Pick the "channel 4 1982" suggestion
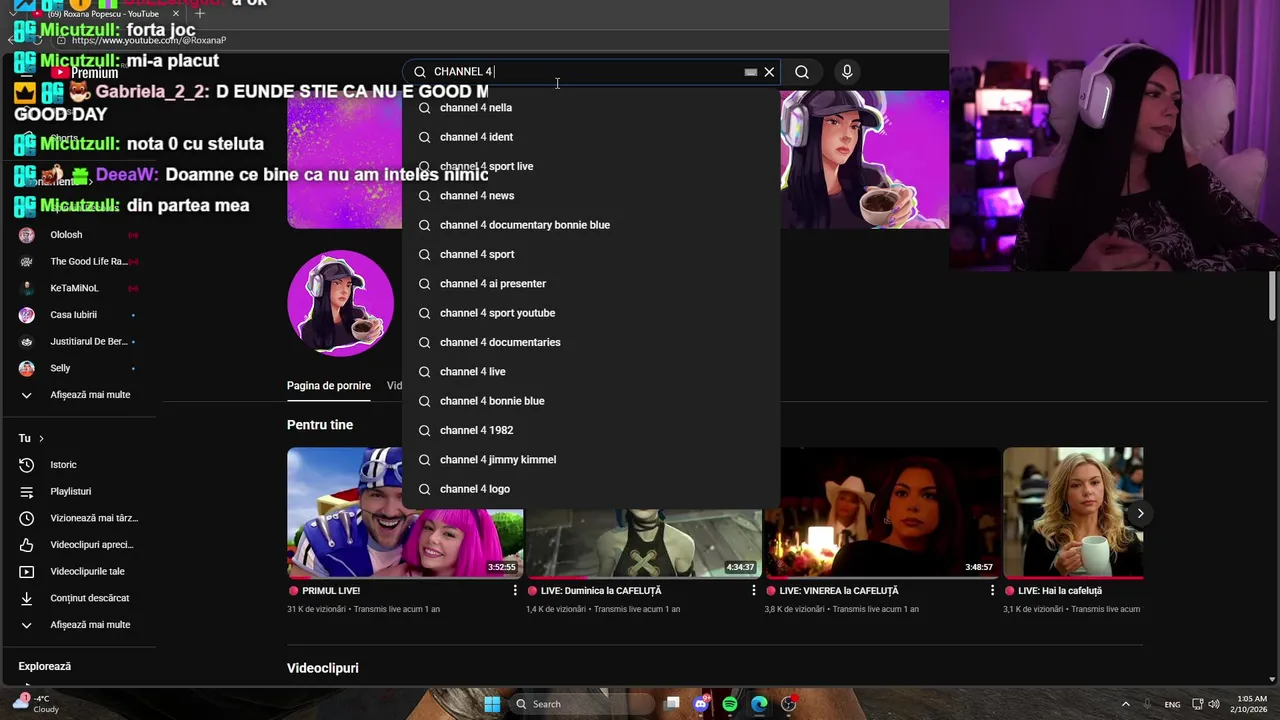Viewport: 1280px width, 720px height. (x=590, y=430)
